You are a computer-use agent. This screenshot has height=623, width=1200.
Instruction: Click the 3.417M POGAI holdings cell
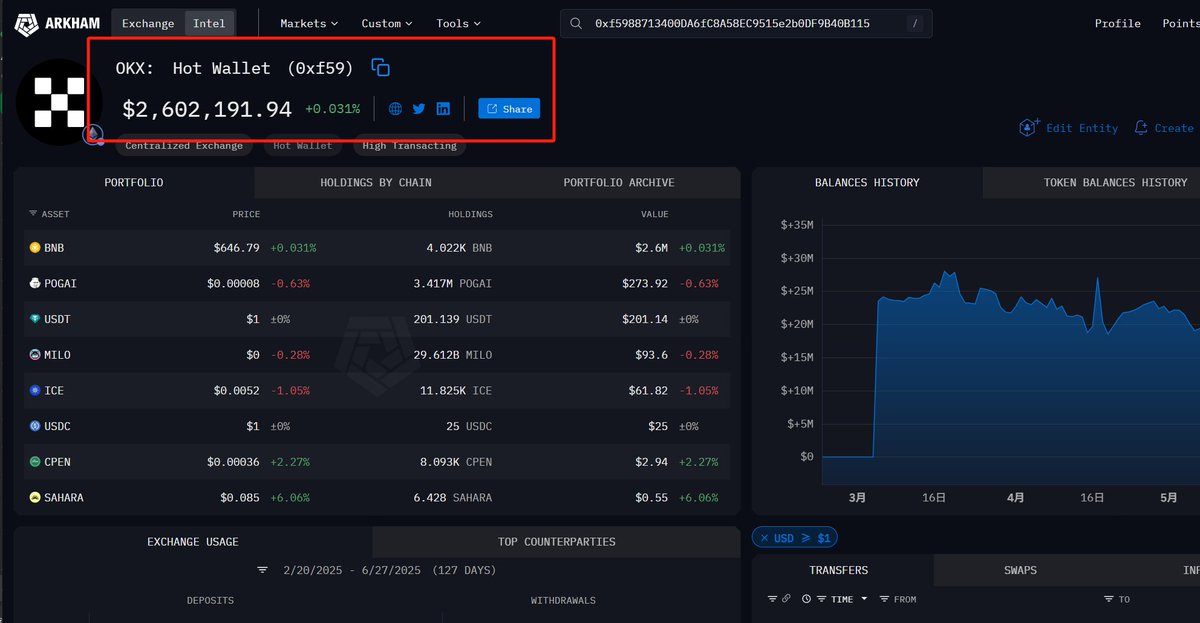click(x=452, y=283)
